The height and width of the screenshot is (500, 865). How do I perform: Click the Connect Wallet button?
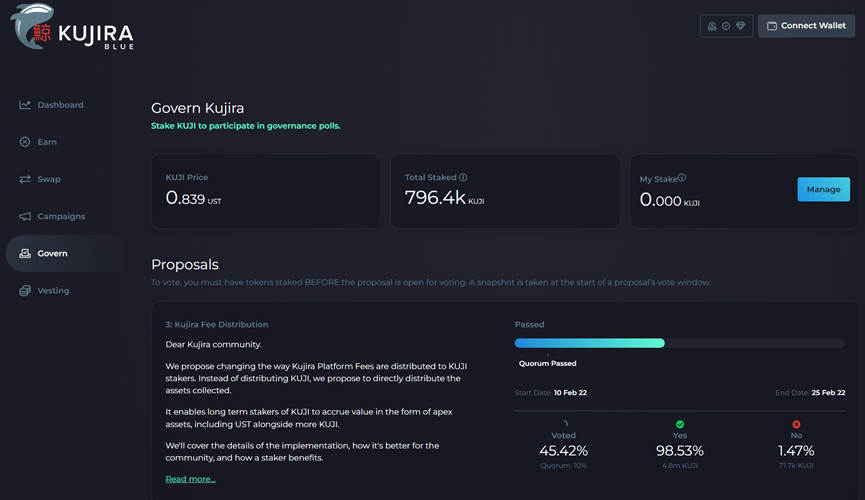[807, 26]
